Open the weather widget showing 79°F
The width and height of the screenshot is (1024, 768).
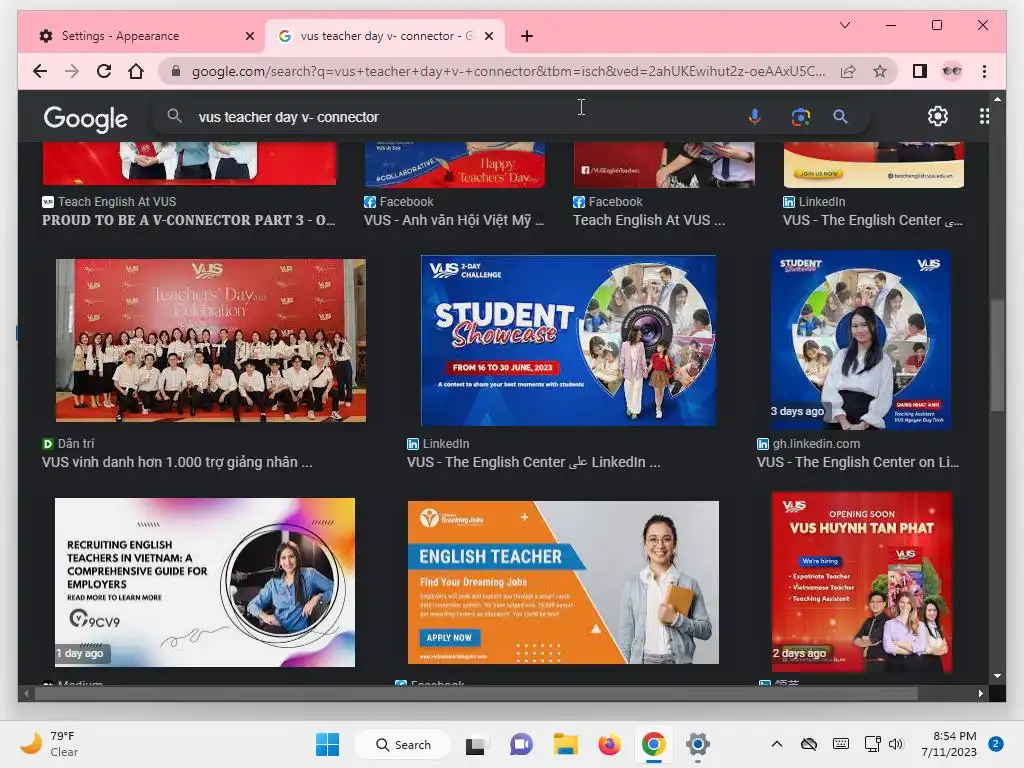pos(49,744)
